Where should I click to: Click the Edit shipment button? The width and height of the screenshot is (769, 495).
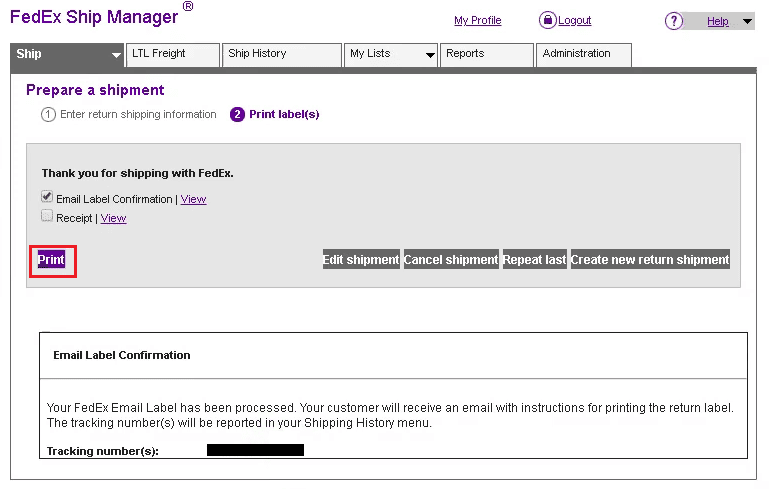(x=361, y=260)
